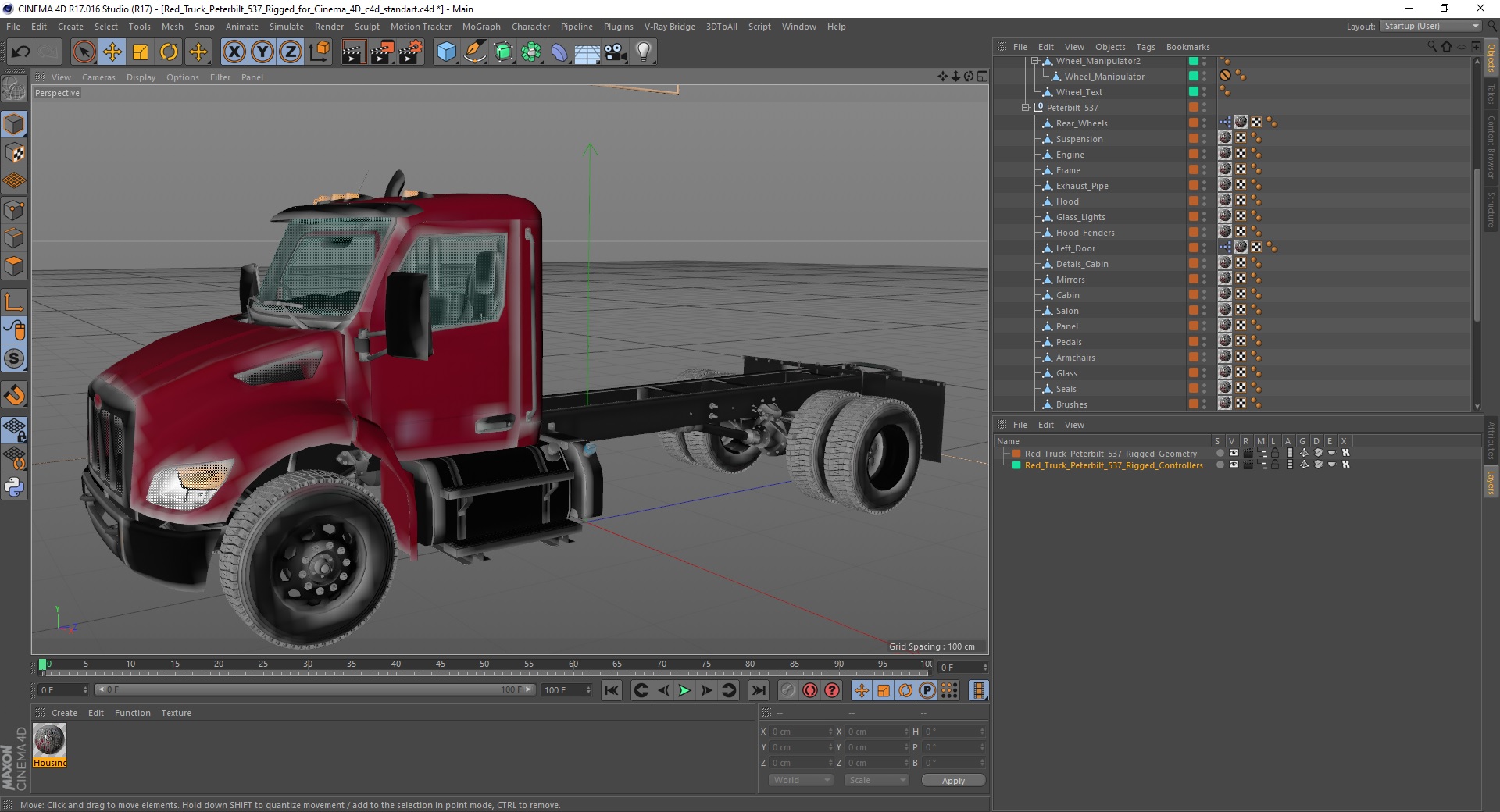
Task: Play the animation forward
Action: [684, 690]
